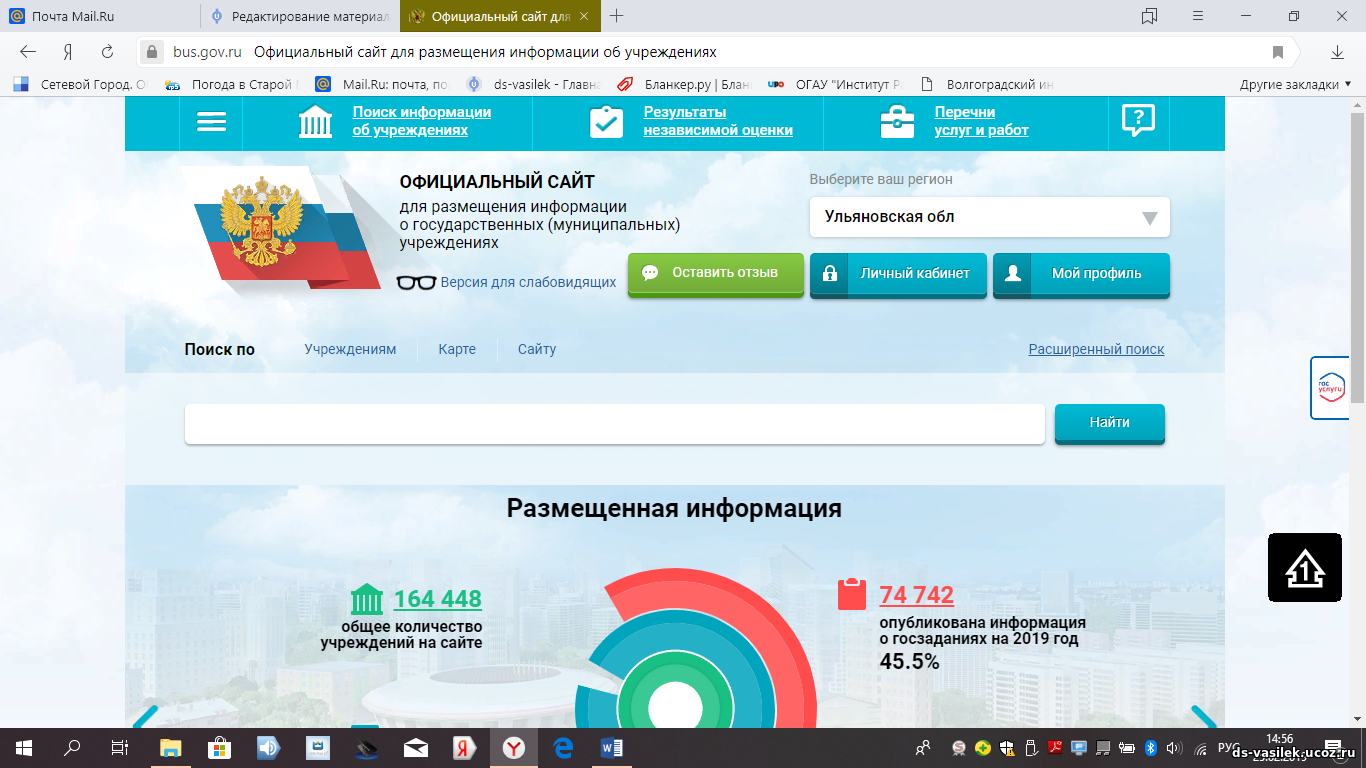Click the '74 742' published info link
Image resolution: width=1366 pixels, height=768 pixels.
917,595
